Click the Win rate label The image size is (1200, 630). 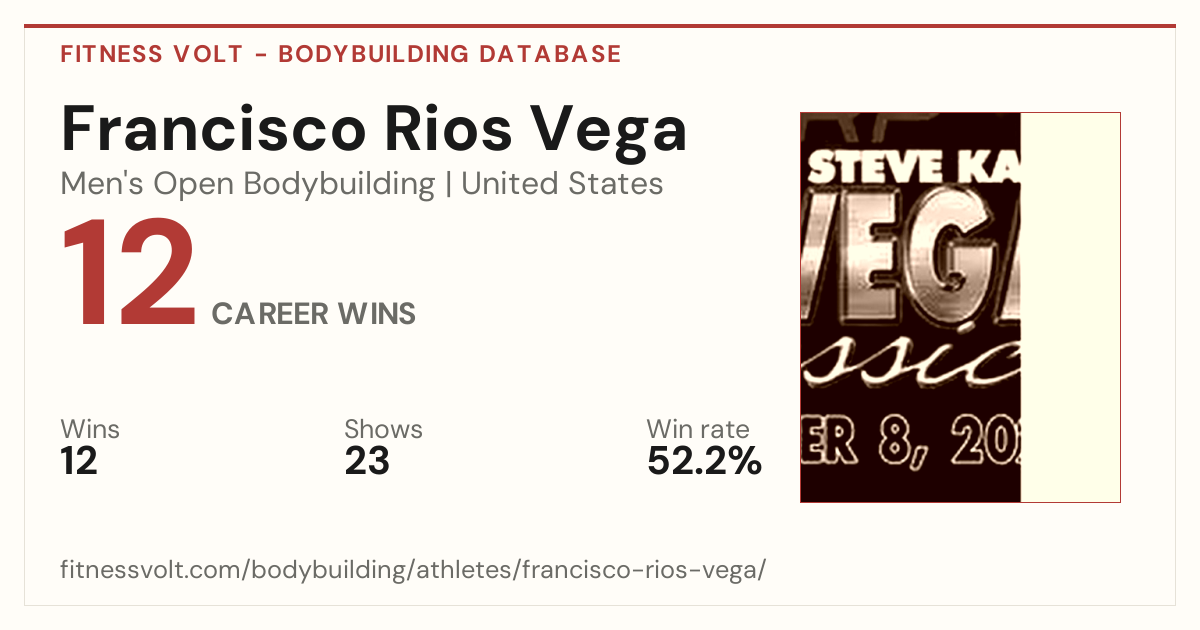point(698,430)
